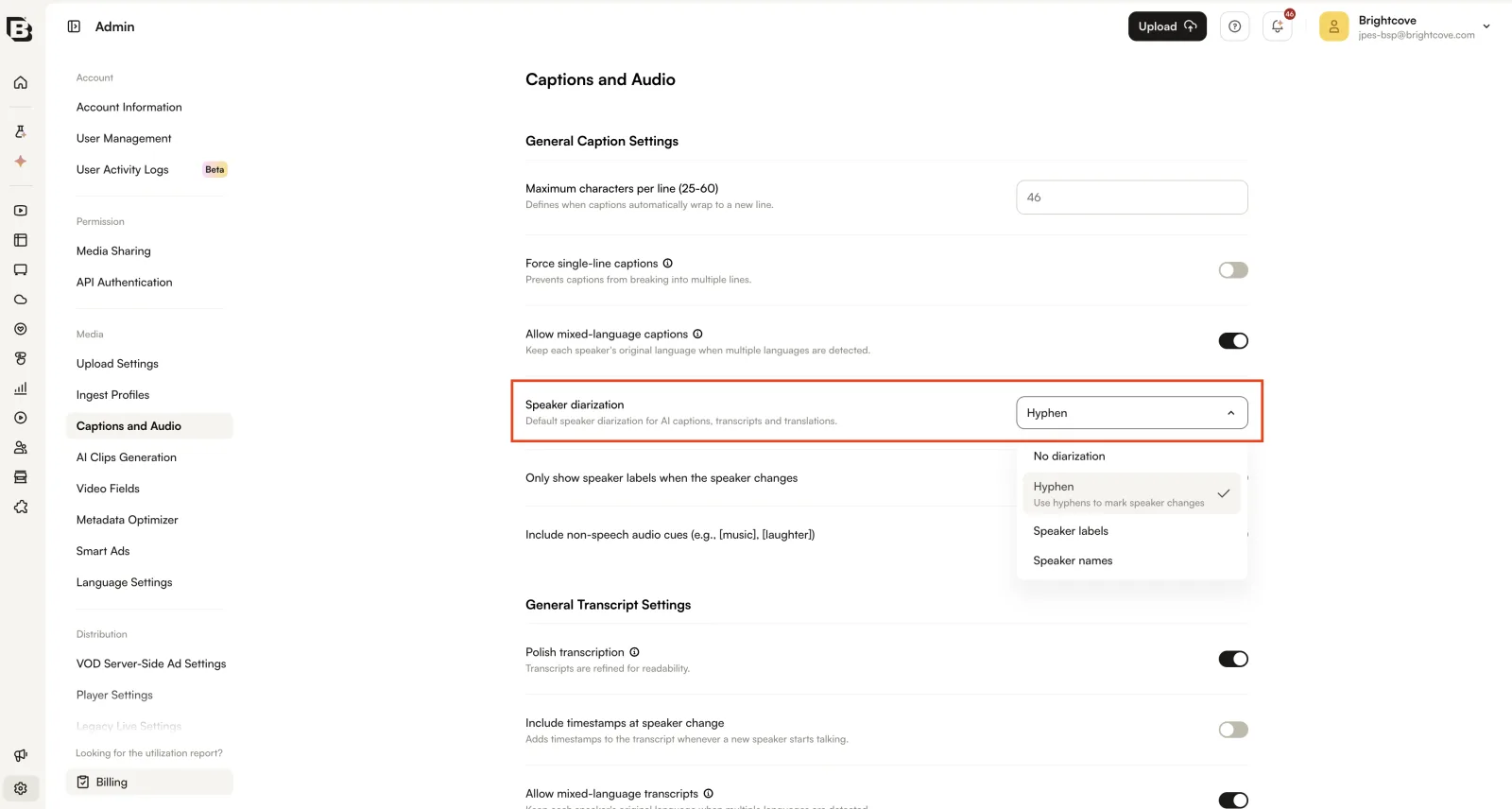Open API Authentication page
The height and width of the screenshot is (809, 1512).
click(x=125, y=283)
